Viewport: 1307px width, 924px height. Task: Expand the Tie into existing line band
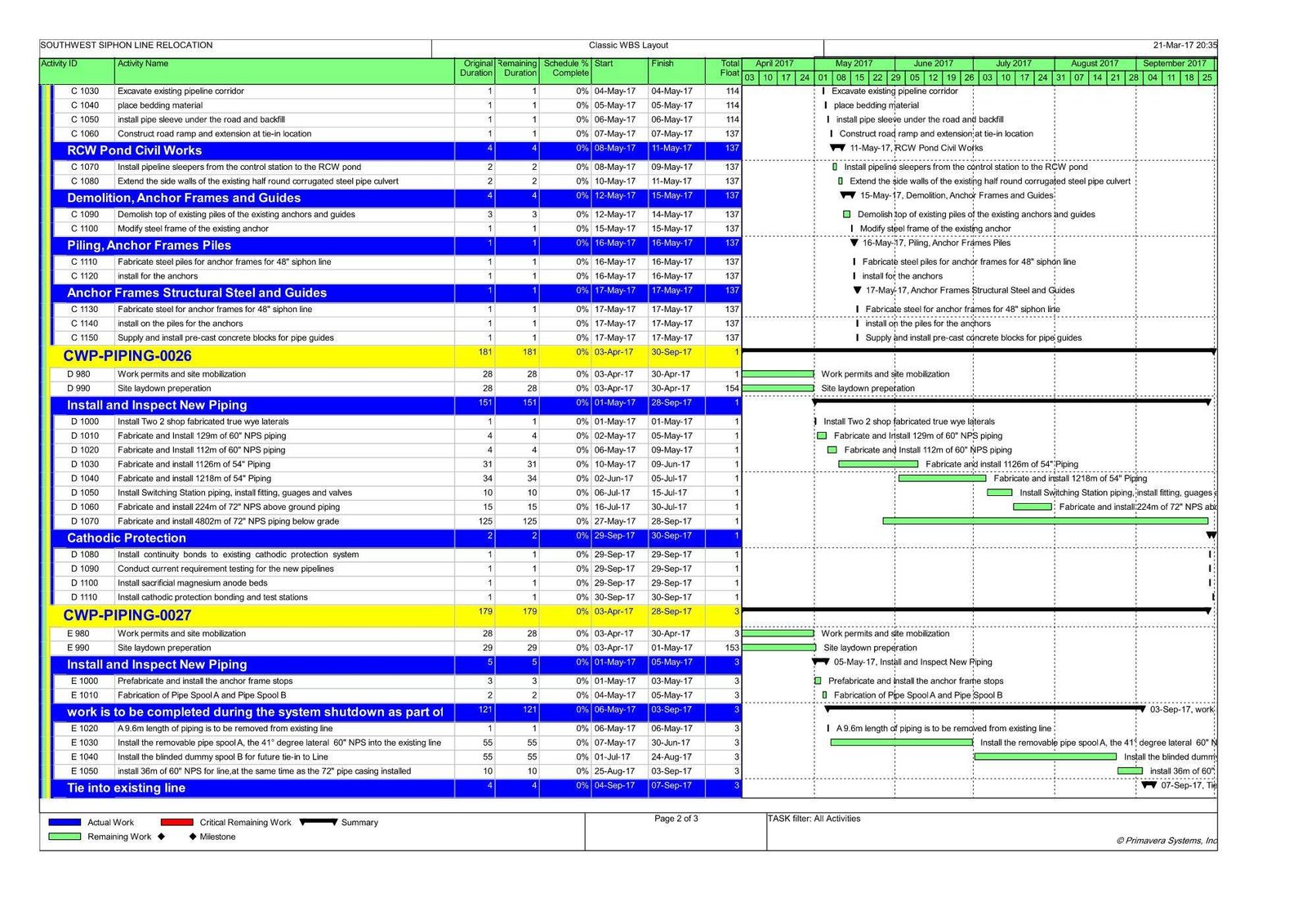click(126, 788)
